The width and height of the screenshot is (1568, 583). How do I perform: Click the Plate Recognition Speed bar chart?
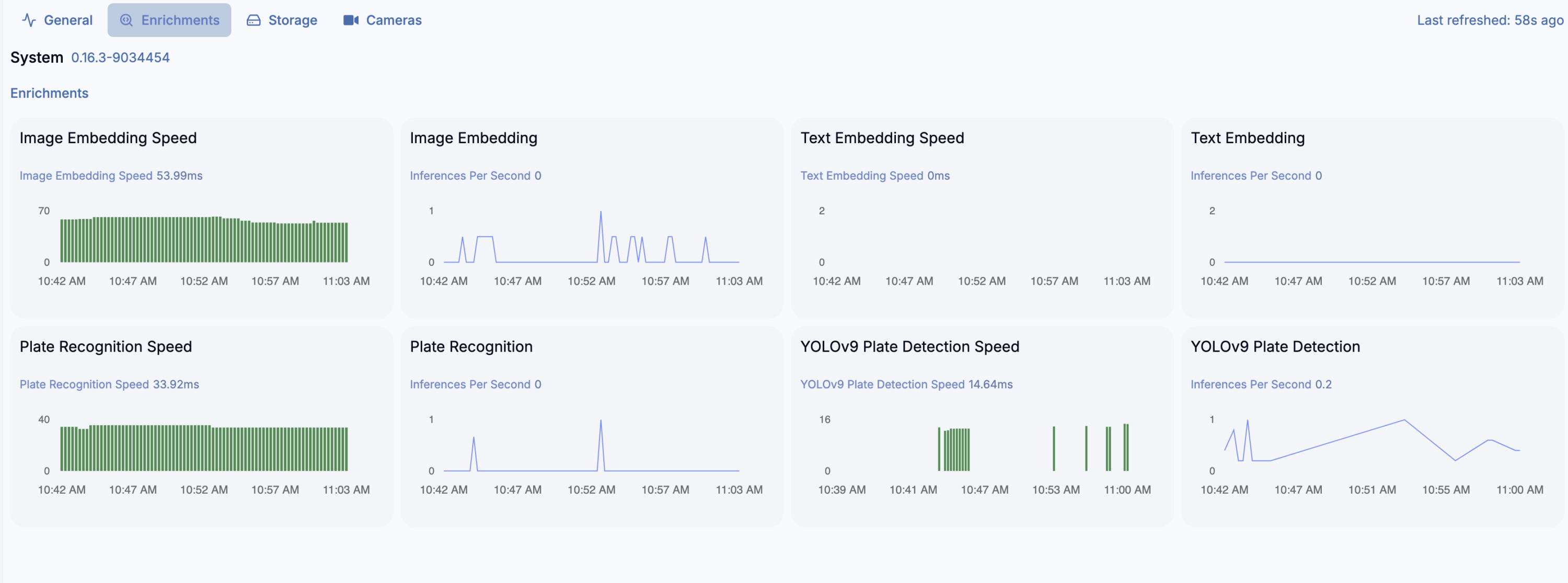click(204, 449)
